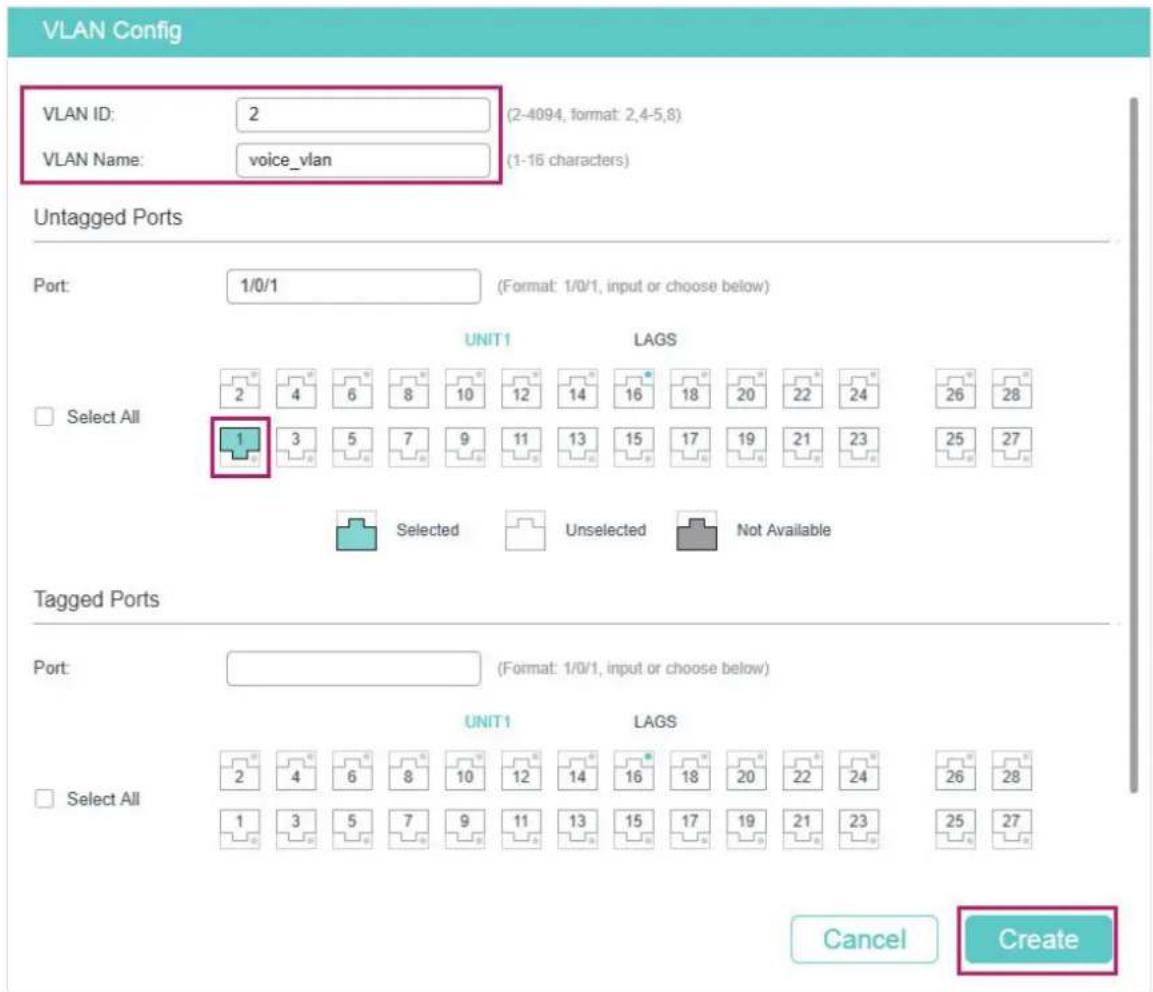The image size is (1153, 992).
Task: Select untagged port 23 icon
Action: [x=859, y=446]
